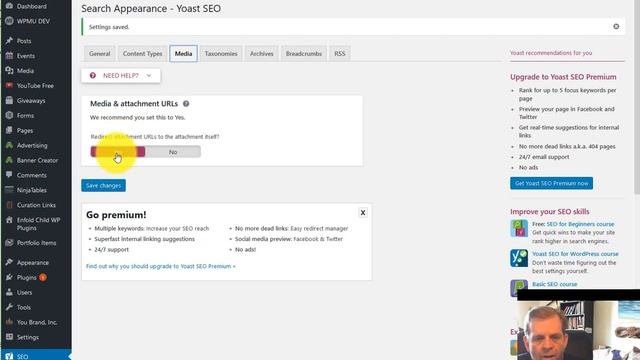Click the Pages icon
This screenshot has width=640, height=360.
point(9,130)
